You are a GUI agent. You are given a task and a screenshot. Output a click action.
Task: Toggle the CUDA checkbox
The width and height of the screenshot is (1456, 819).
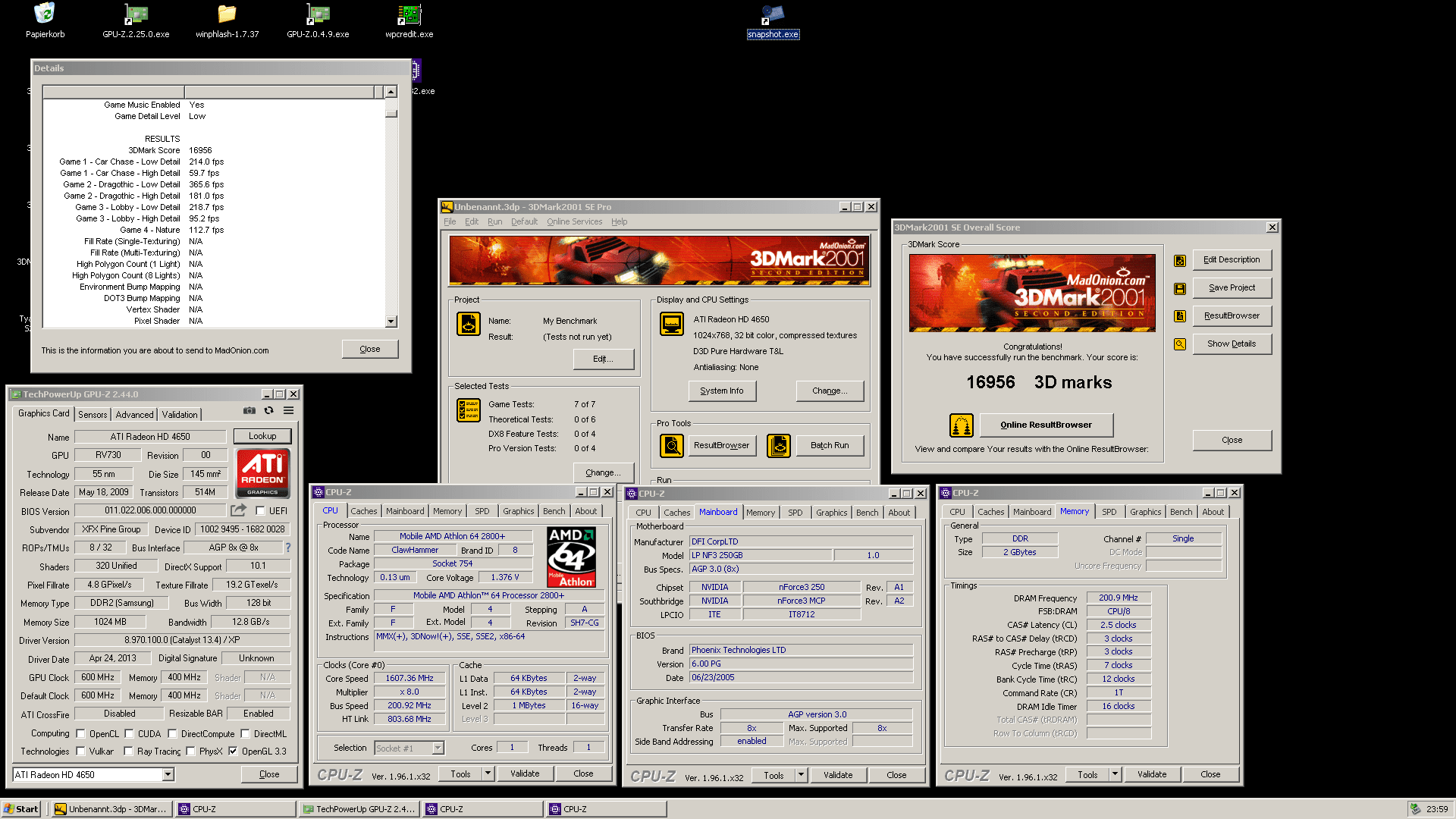coord(129,734)
